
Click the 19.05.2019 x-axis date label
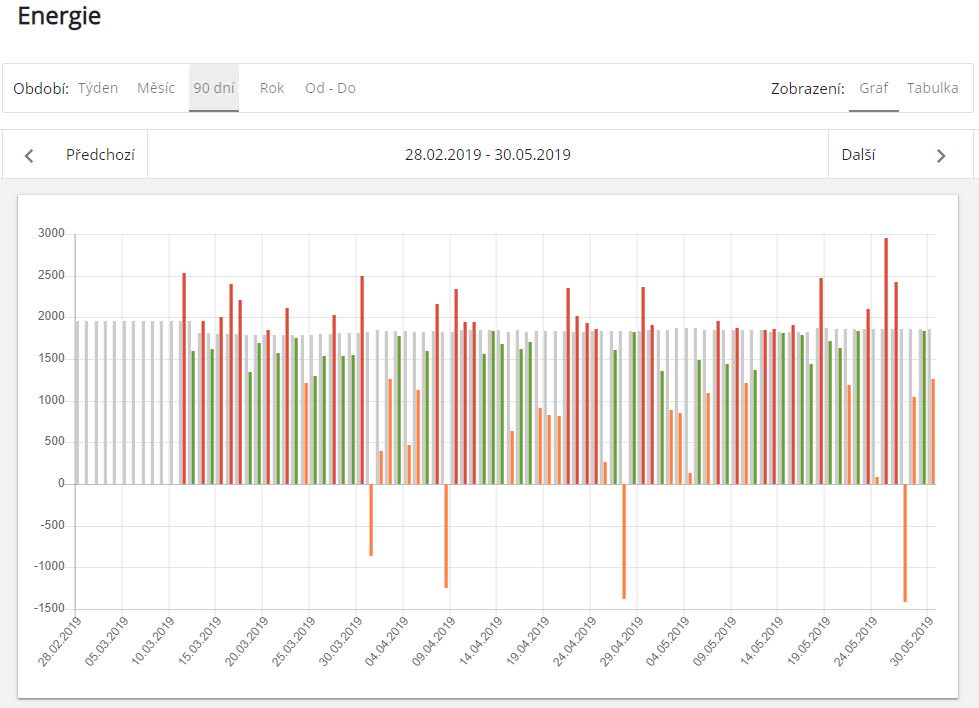809,641
